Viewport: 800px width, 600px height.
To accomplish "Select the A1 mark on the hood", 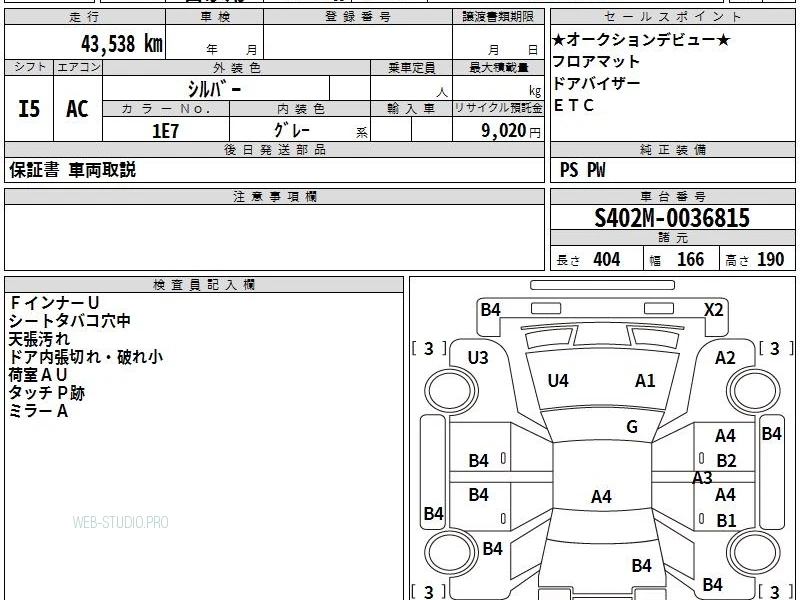I will pos(645,381).
